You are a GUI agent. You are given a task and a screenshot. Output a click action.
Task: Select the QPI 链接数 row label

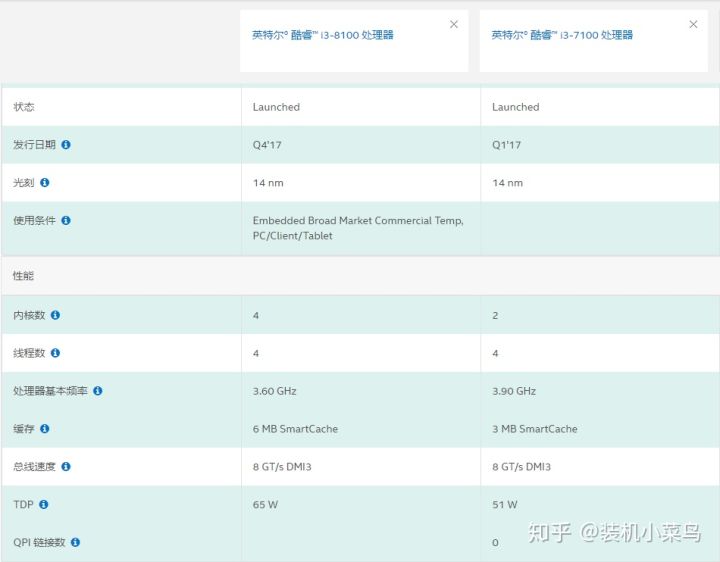(39, 542)
